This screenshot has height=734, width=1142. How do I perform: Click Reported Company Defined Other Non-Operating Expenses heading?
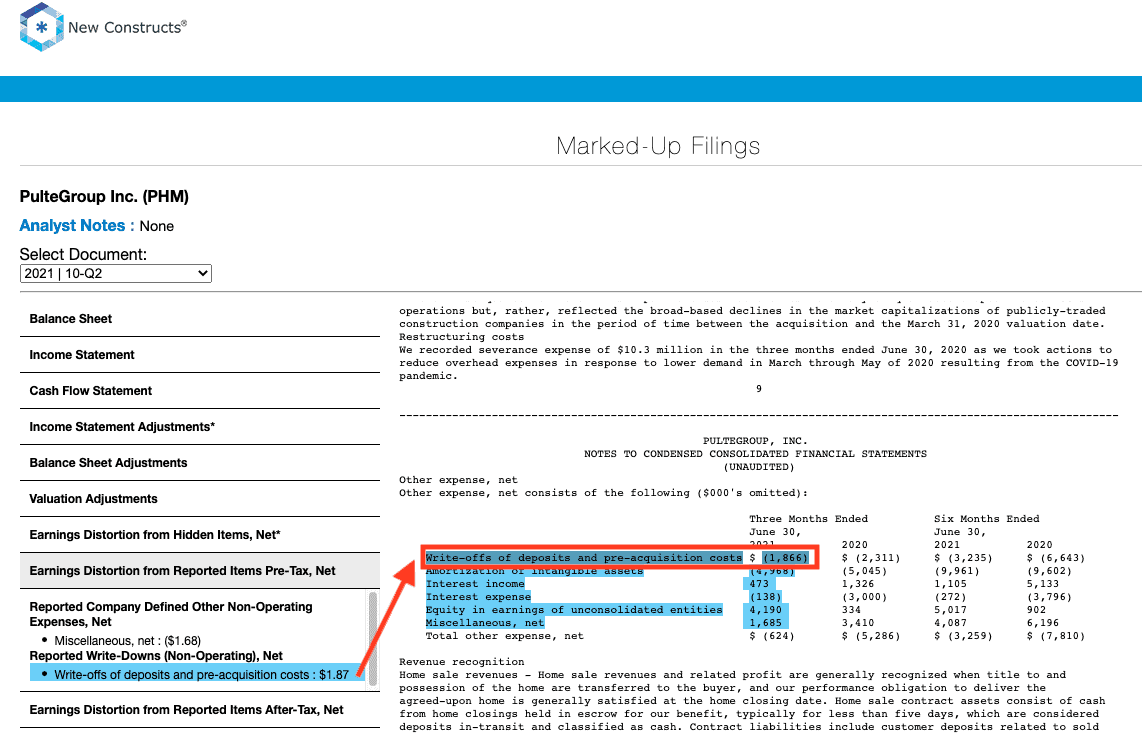170,614
